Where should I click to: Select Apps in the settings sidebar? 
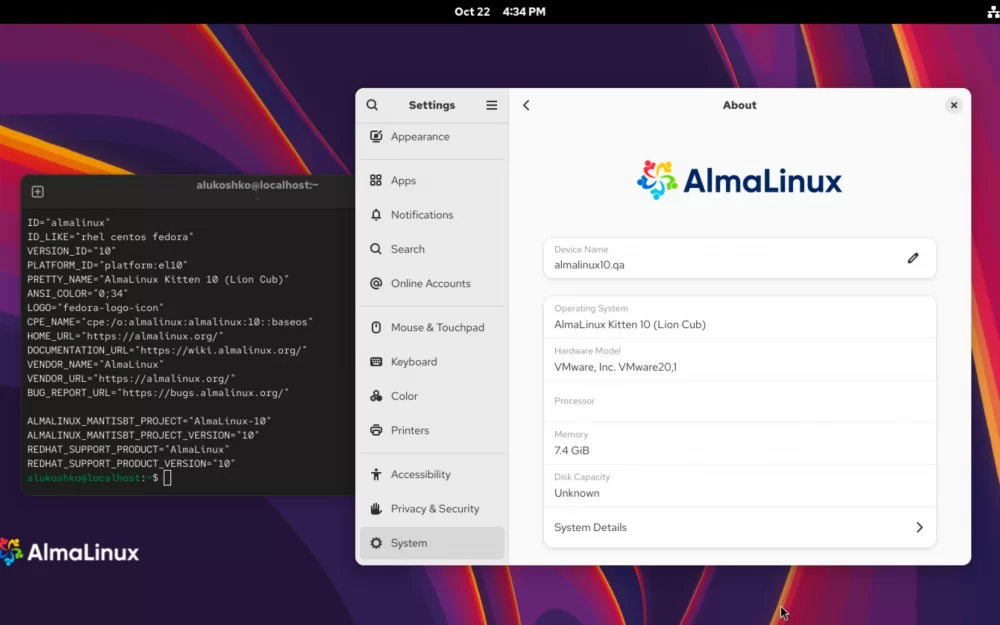coord(432,180)
